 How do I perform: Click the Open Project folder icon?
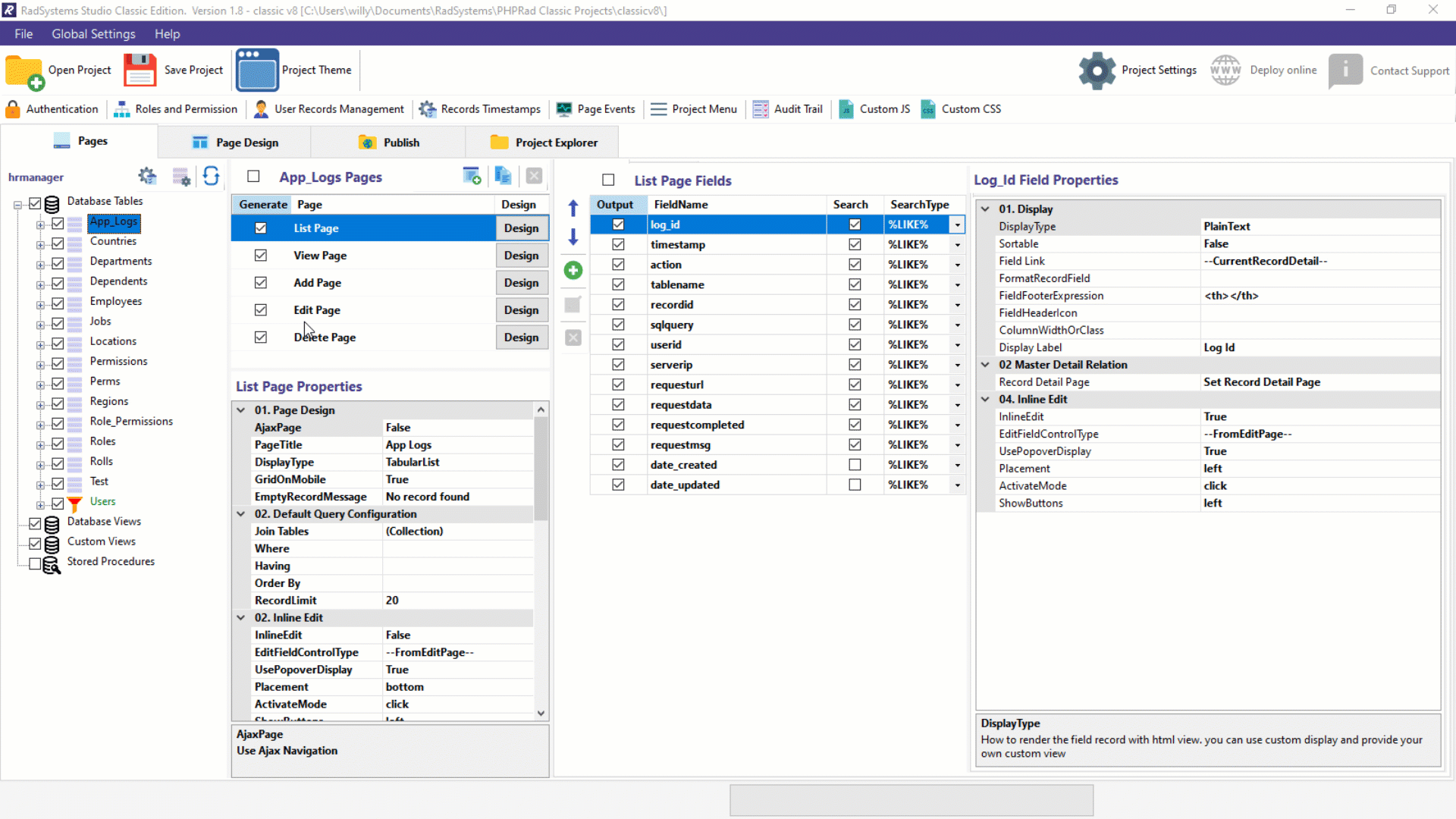click(24, 72)
